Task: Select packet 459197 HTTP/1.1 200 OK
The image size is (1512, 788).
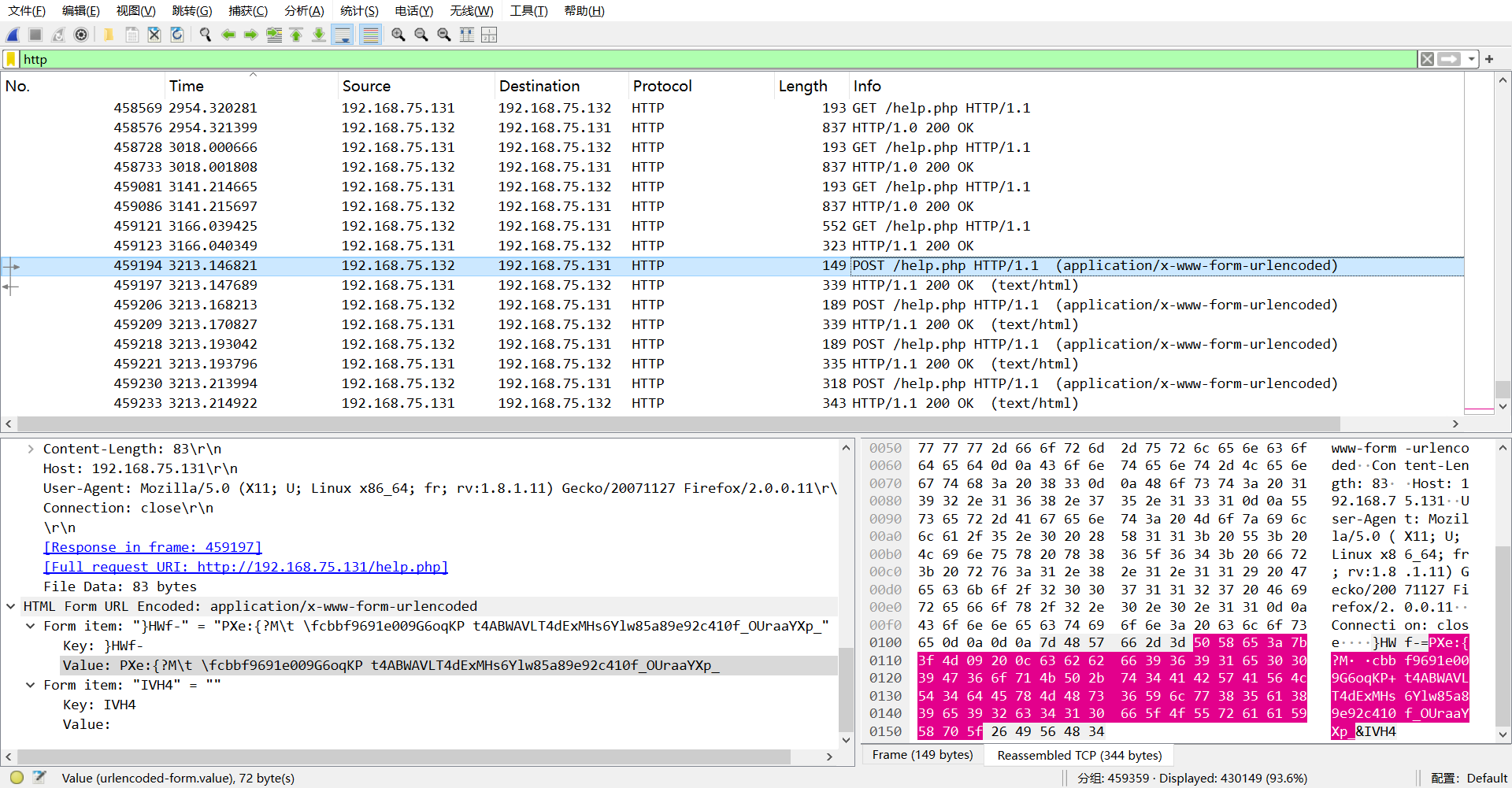Action: [x=732, y=285]
